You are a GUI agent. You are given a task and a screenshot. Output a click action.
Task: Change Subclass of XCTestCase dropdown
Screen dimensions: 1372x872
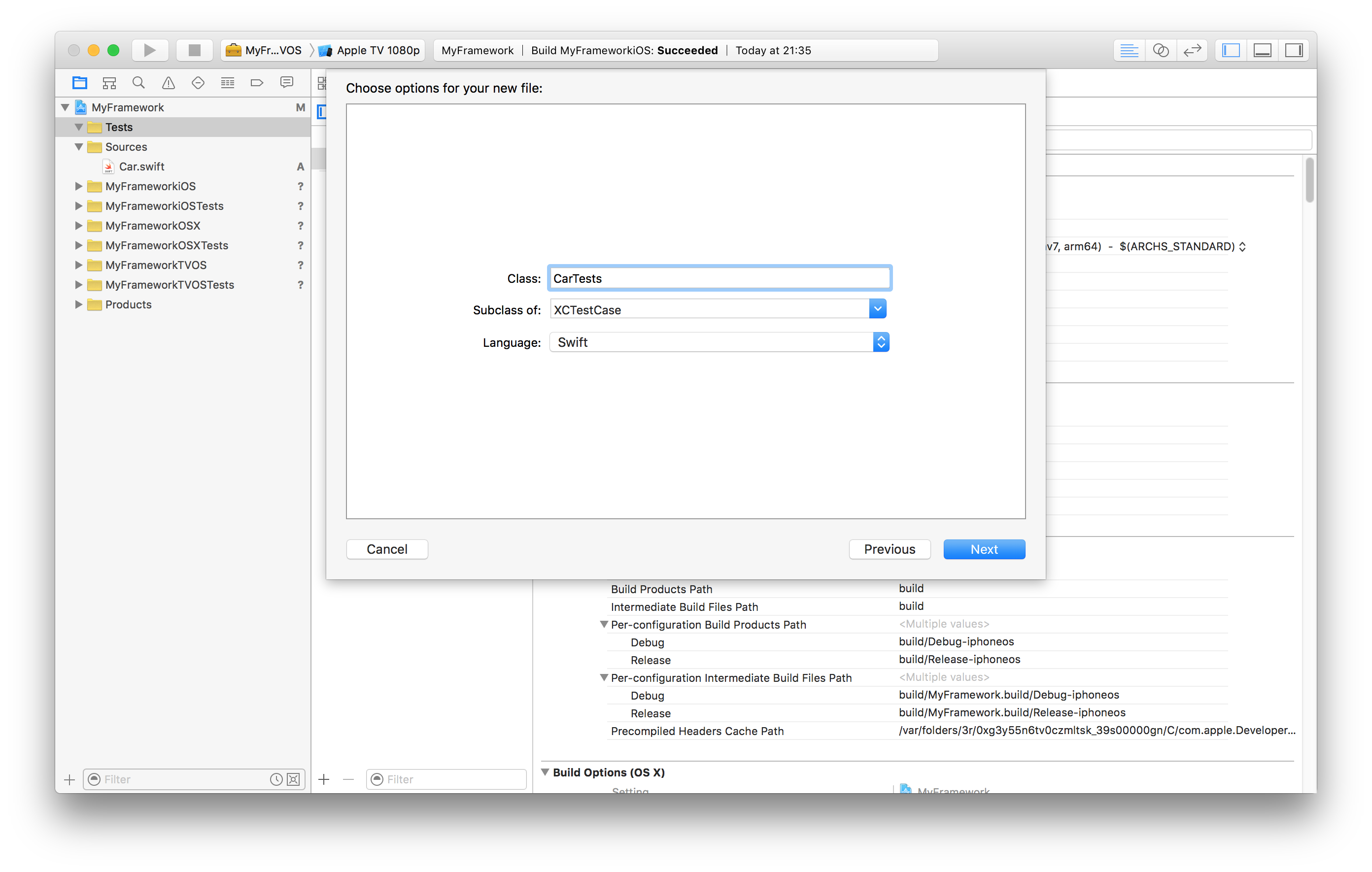[878, 309]
